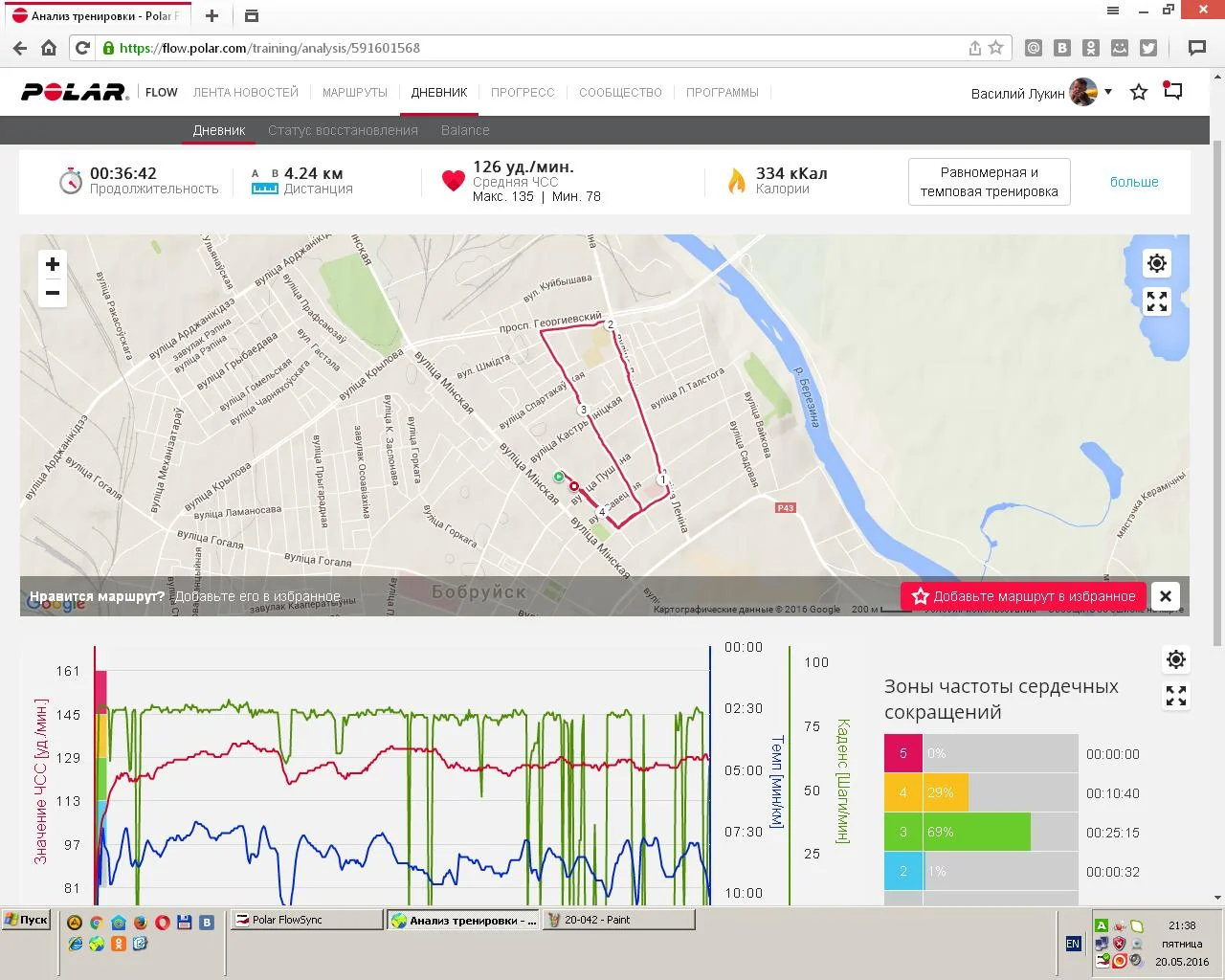
Task: Add route to favorites button
Action: click(x=1023, y=596)
